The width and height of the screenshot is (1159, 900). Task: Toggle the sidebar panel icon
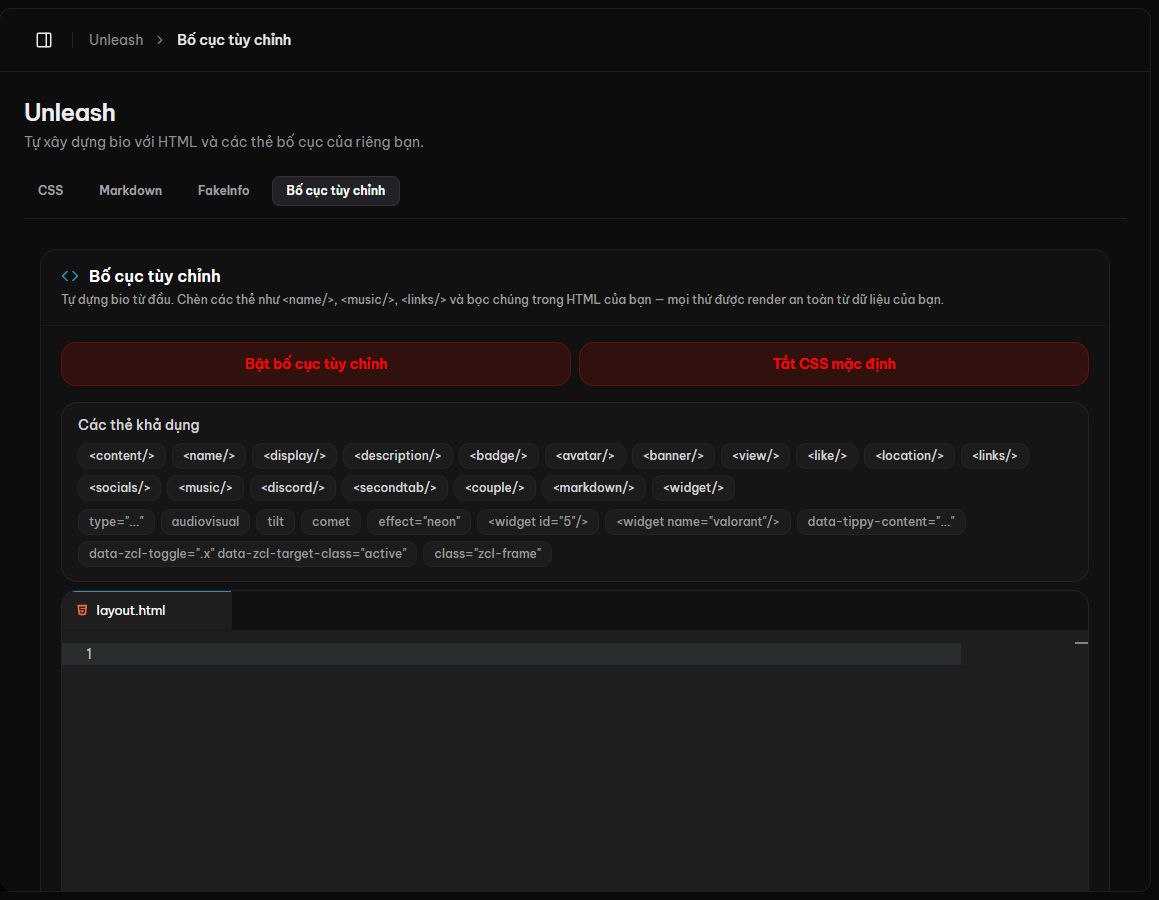click(44, 40)
